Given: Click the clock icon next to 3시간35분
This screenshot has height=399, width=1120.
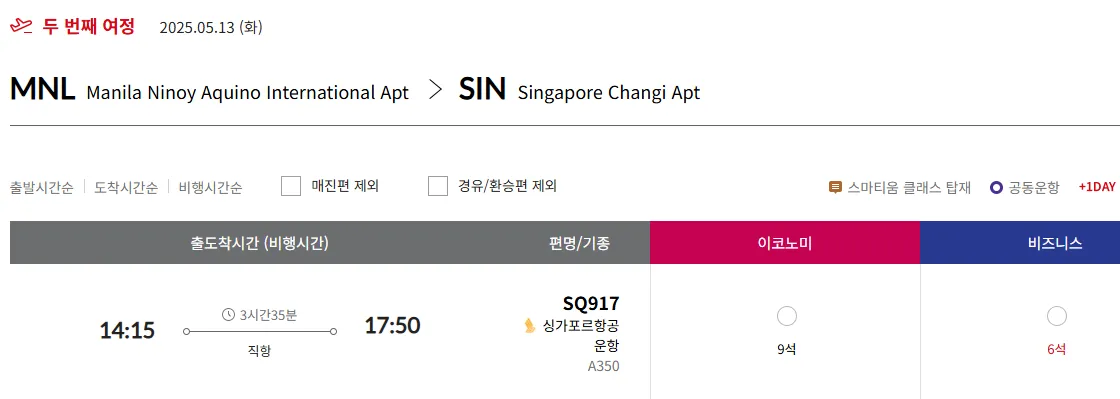Looking at the screenshot, I should [229, 314].
